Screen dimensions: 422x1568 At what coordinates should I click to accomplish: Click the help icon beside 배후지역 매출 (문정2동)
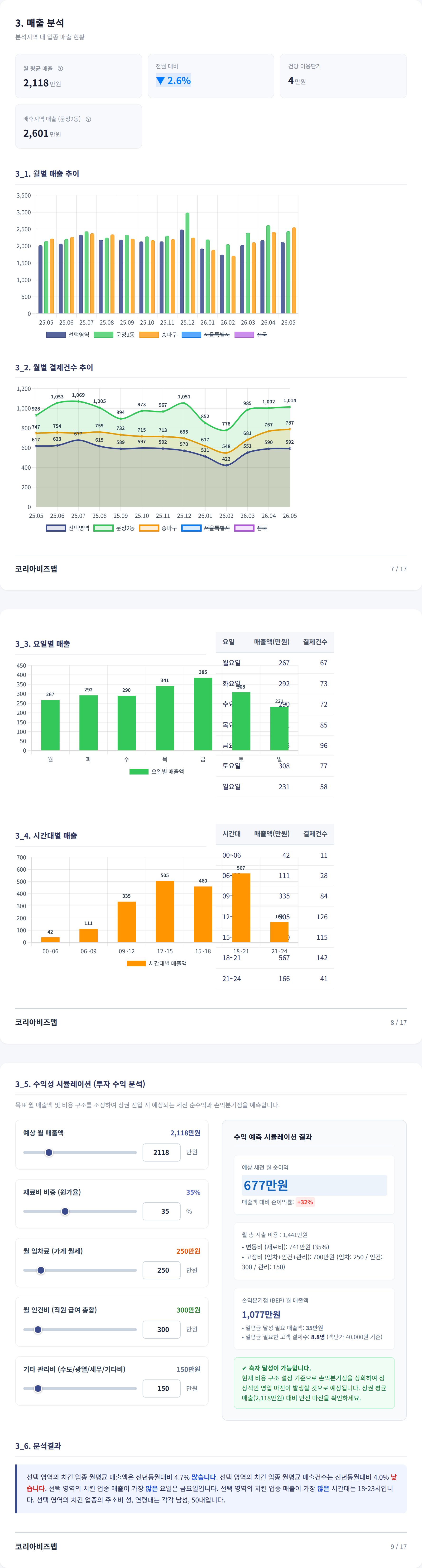(88, 119)
